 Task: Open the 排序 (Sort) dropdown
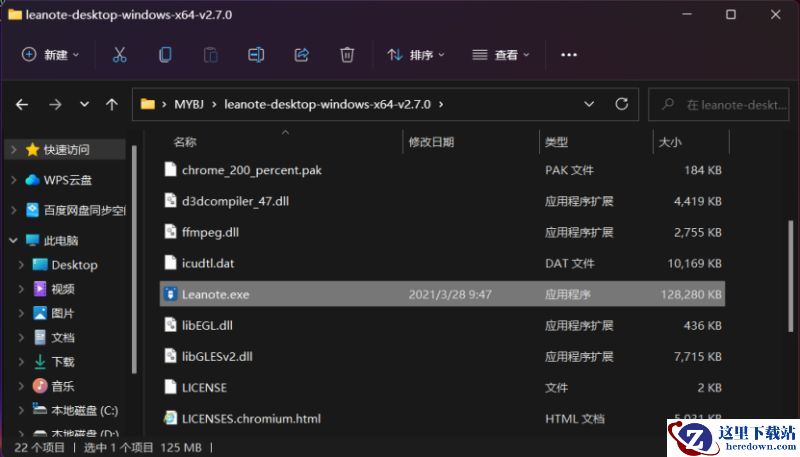click(415, 55)
